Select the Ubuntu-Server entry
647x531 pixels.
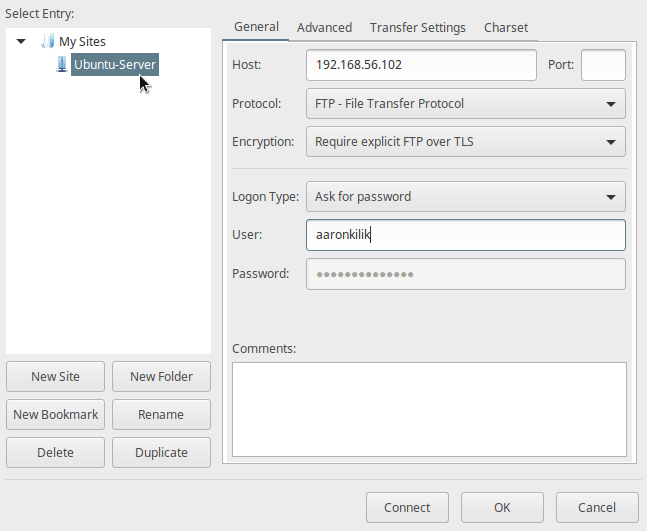115,64
